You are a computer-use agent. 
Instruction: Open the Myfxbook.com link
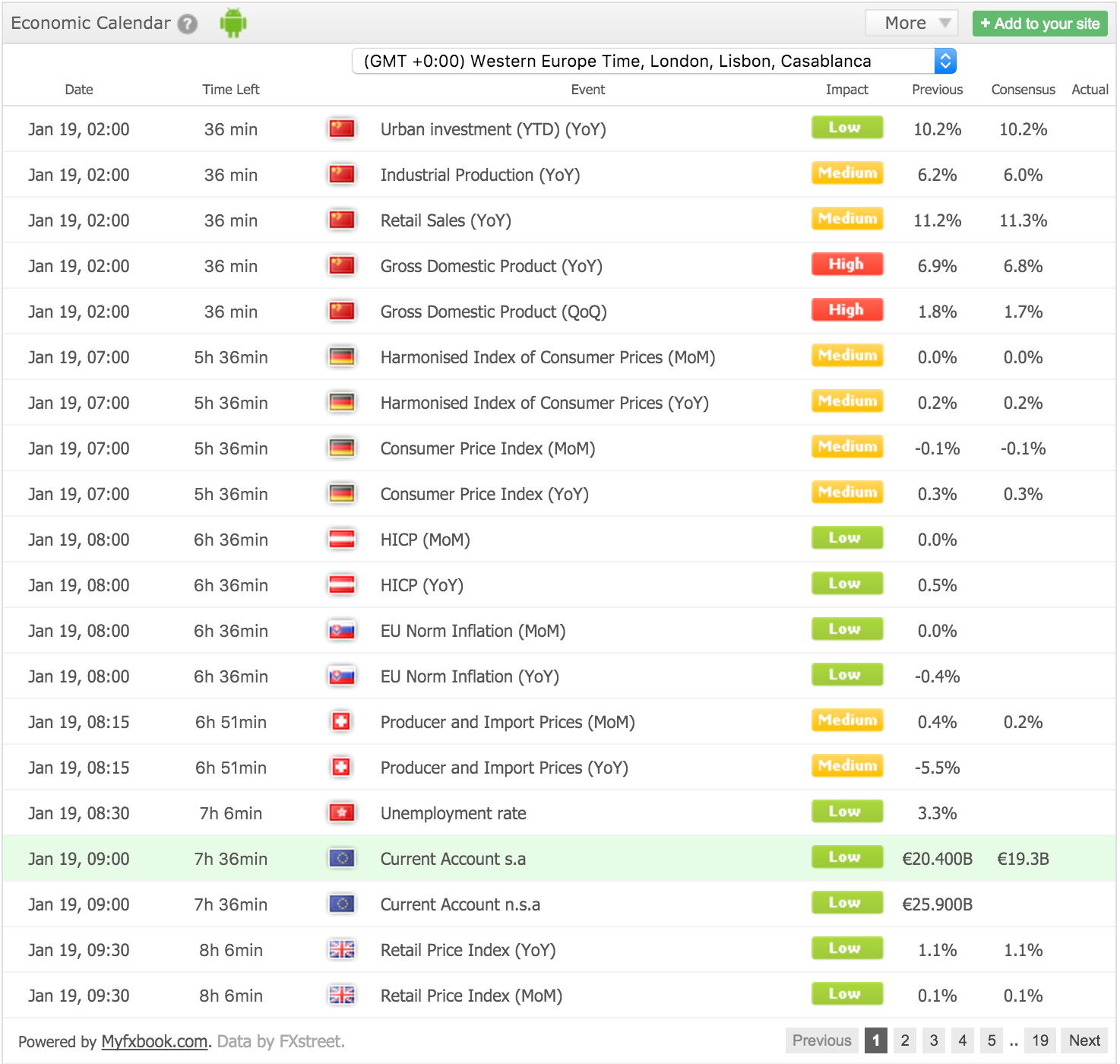pos(154,1041)
